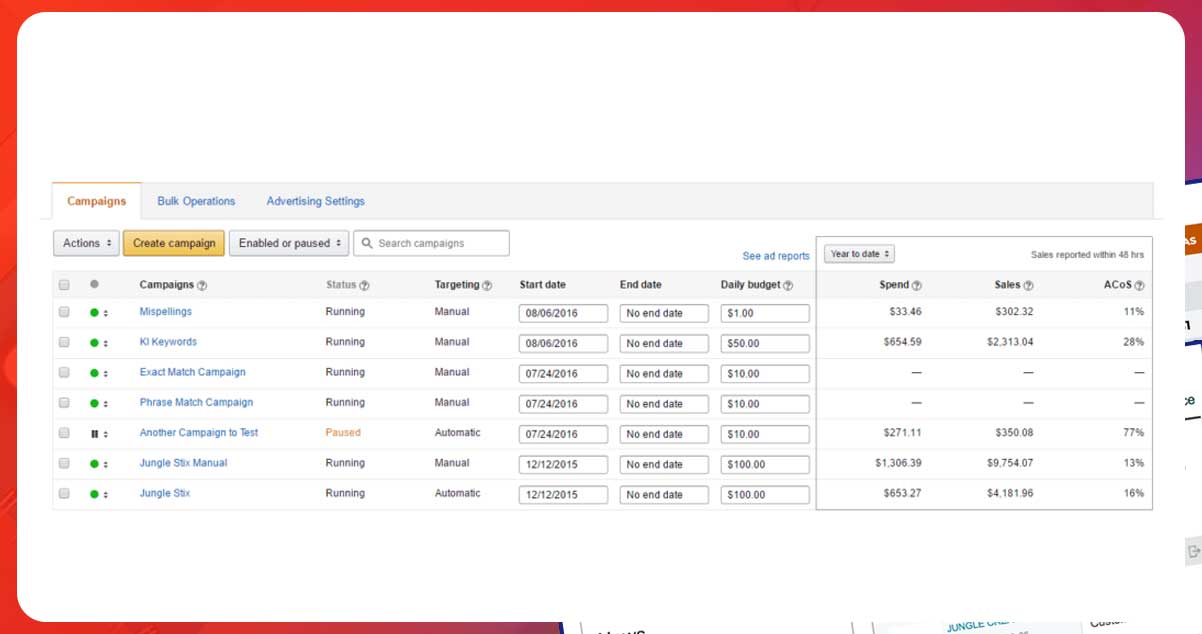The height and width of the screenshot is (634, 1202).
Task: Click the Create campaign button
Action: pyautogui.click(x=174, y=243)
